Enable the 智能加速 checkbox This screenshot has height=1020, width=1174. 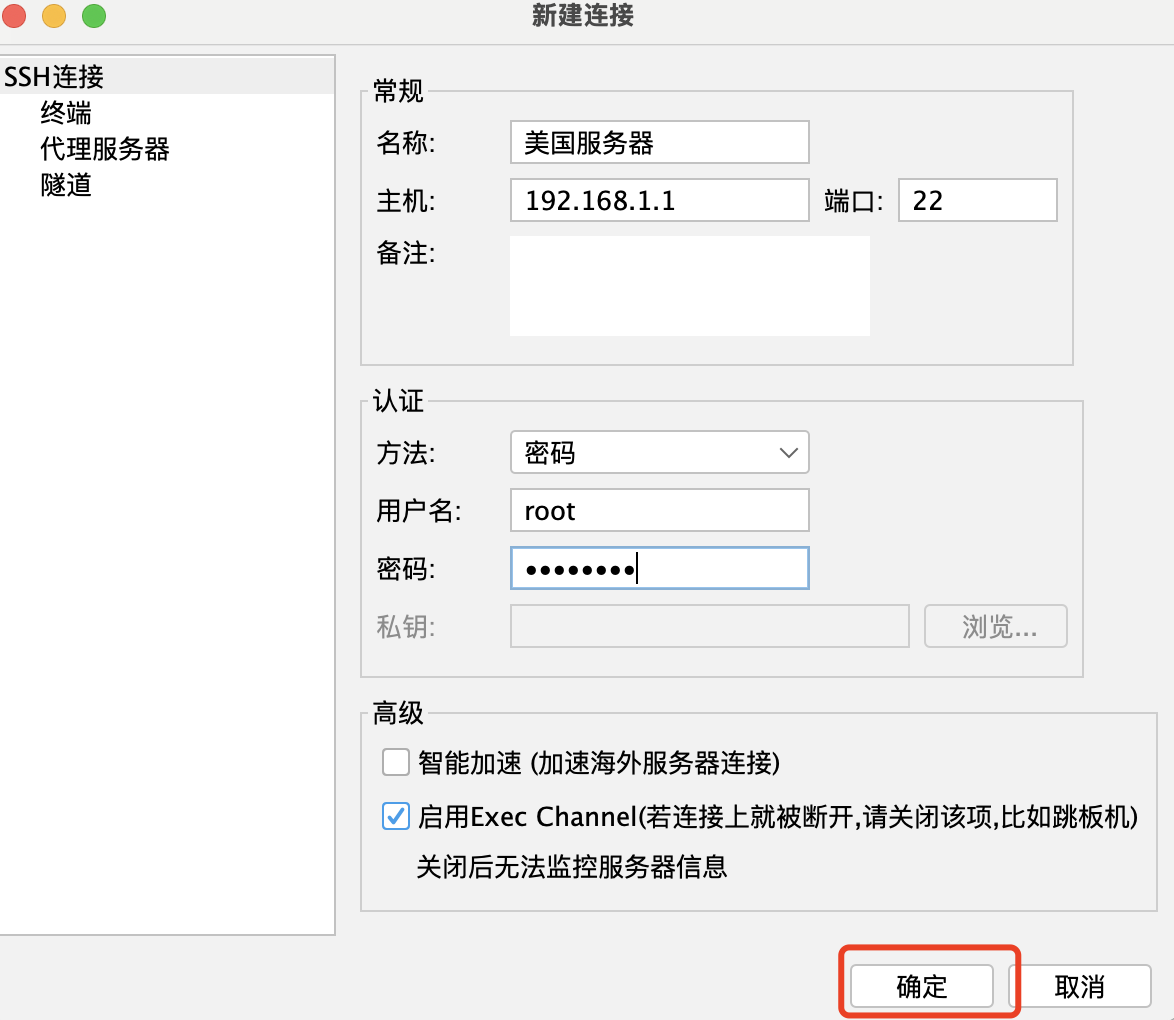(x=396, y=763)
